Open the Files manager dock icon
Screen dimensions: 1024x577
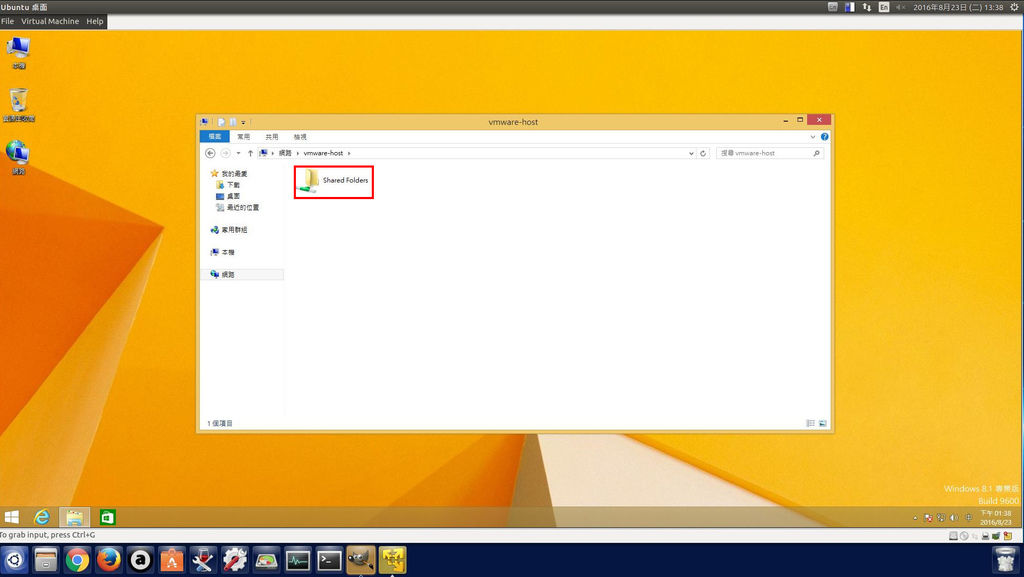point(46,560)
